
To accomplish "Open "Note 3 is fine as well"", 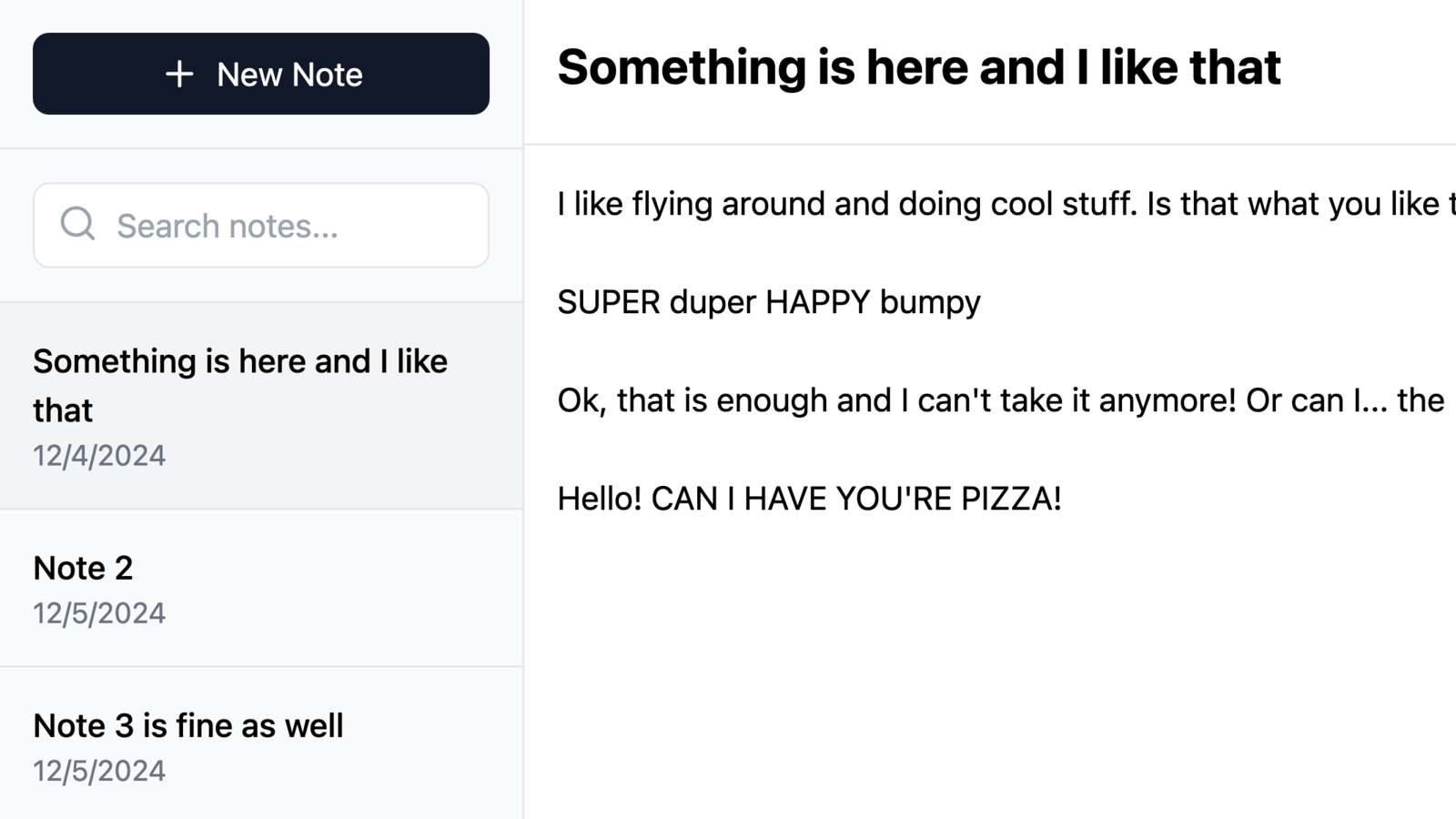I will click(188, 725).
